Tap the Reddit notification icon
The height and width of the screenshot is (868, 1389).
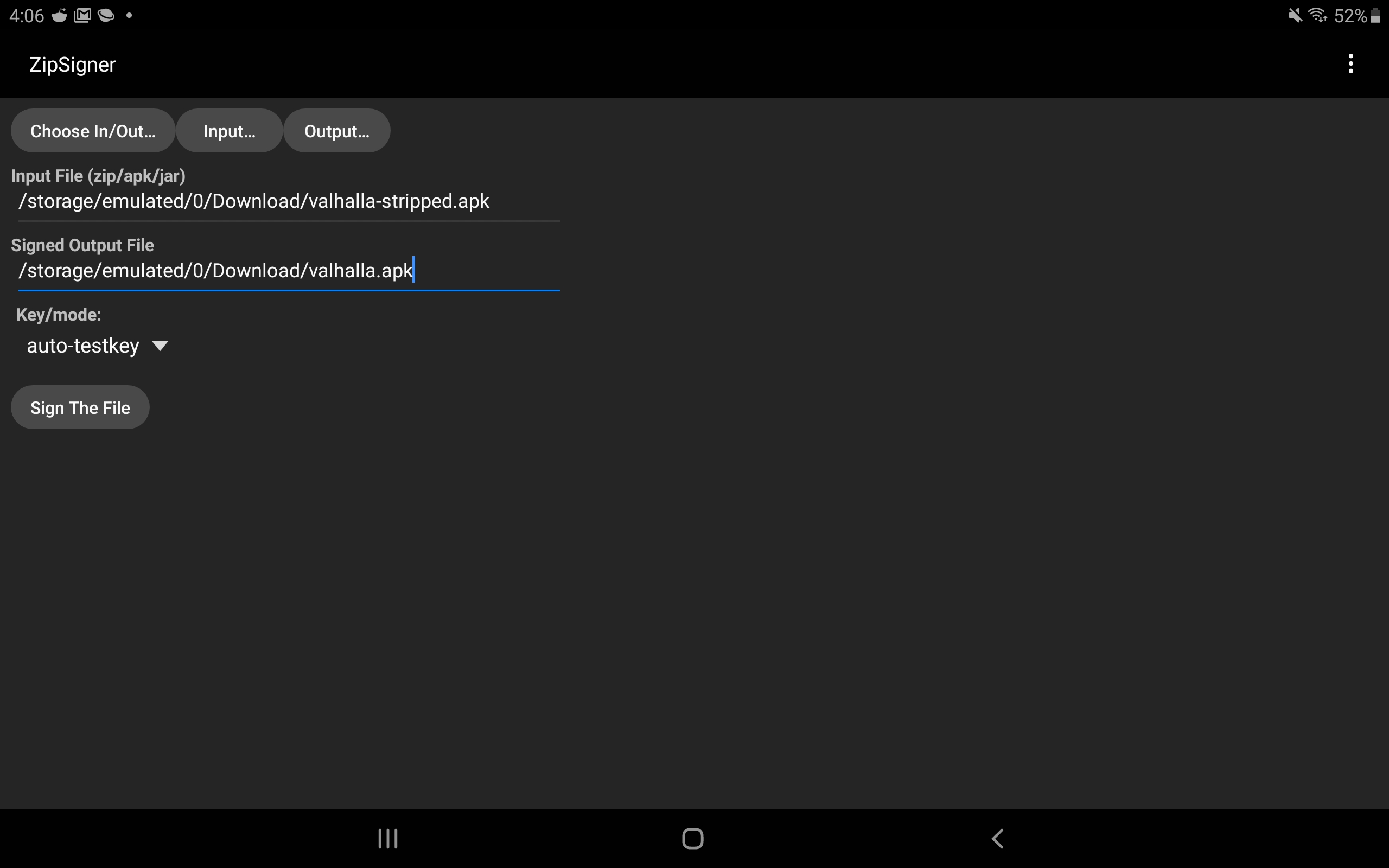pos(59,16)
